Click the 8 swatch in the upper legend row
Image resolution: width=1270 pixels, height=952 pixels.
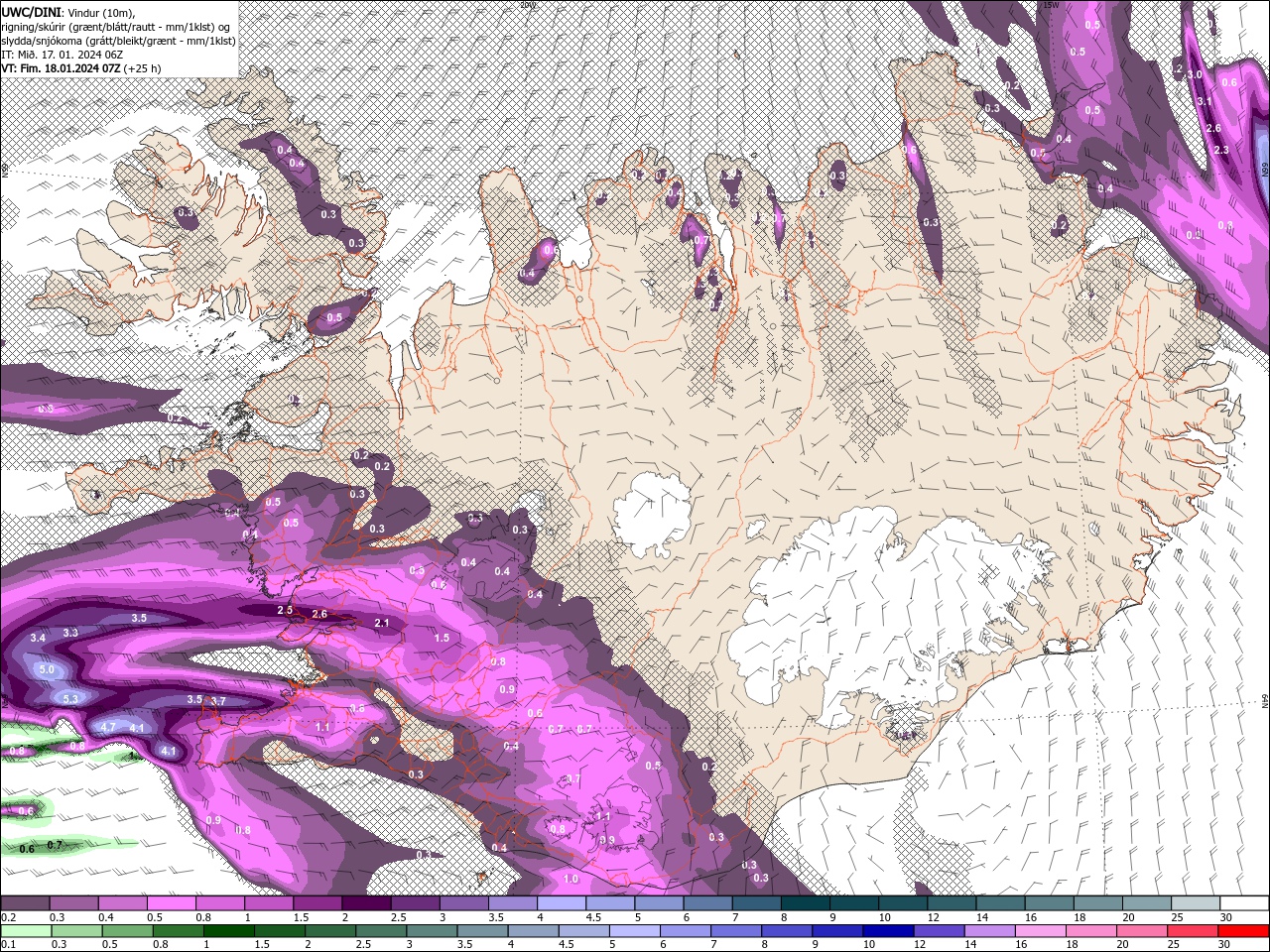click(x=806, y=903)
